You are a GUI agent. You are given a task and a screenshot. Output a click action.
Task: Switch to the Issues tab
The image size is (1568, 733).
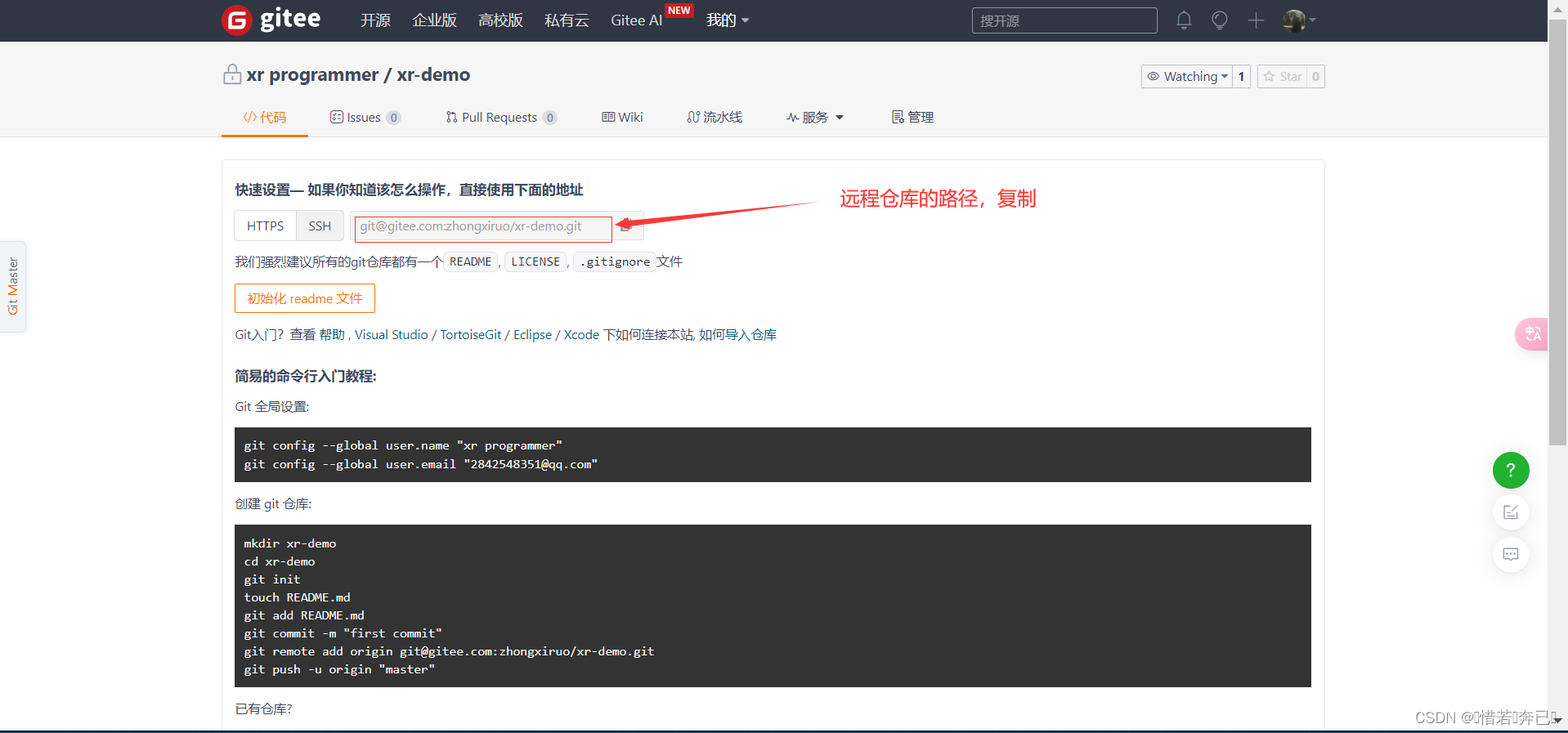coord(365,118)
